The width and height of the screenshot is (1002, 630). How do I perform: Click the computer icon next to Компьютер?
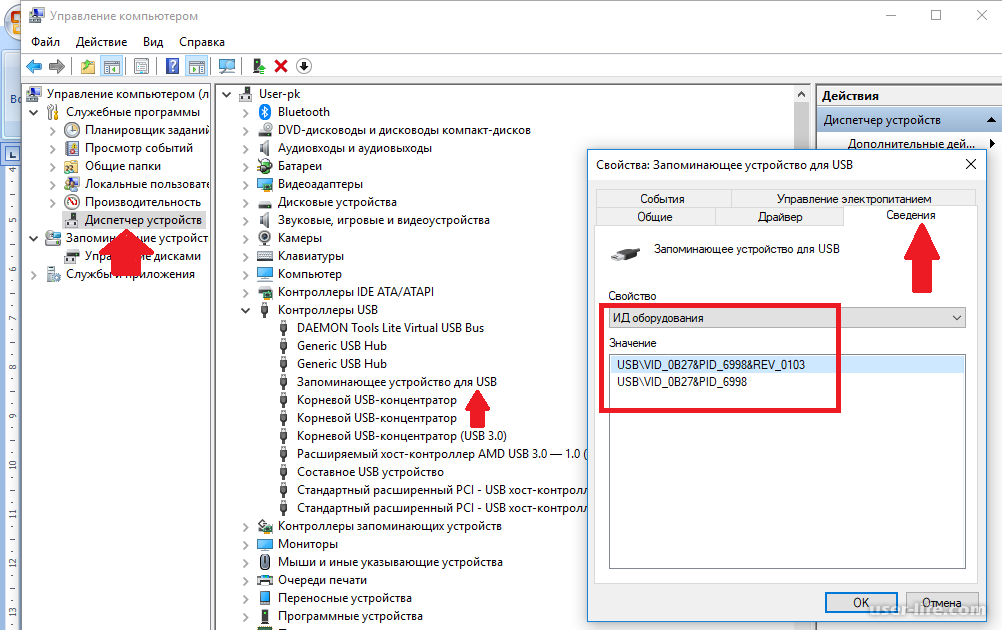tap(265, 273)
